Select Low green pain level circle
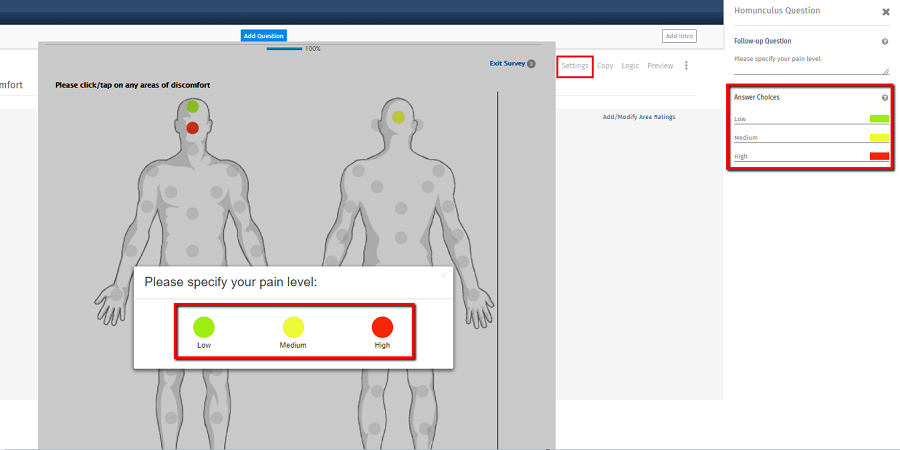 pyautogui.click(x=204, y=327)
